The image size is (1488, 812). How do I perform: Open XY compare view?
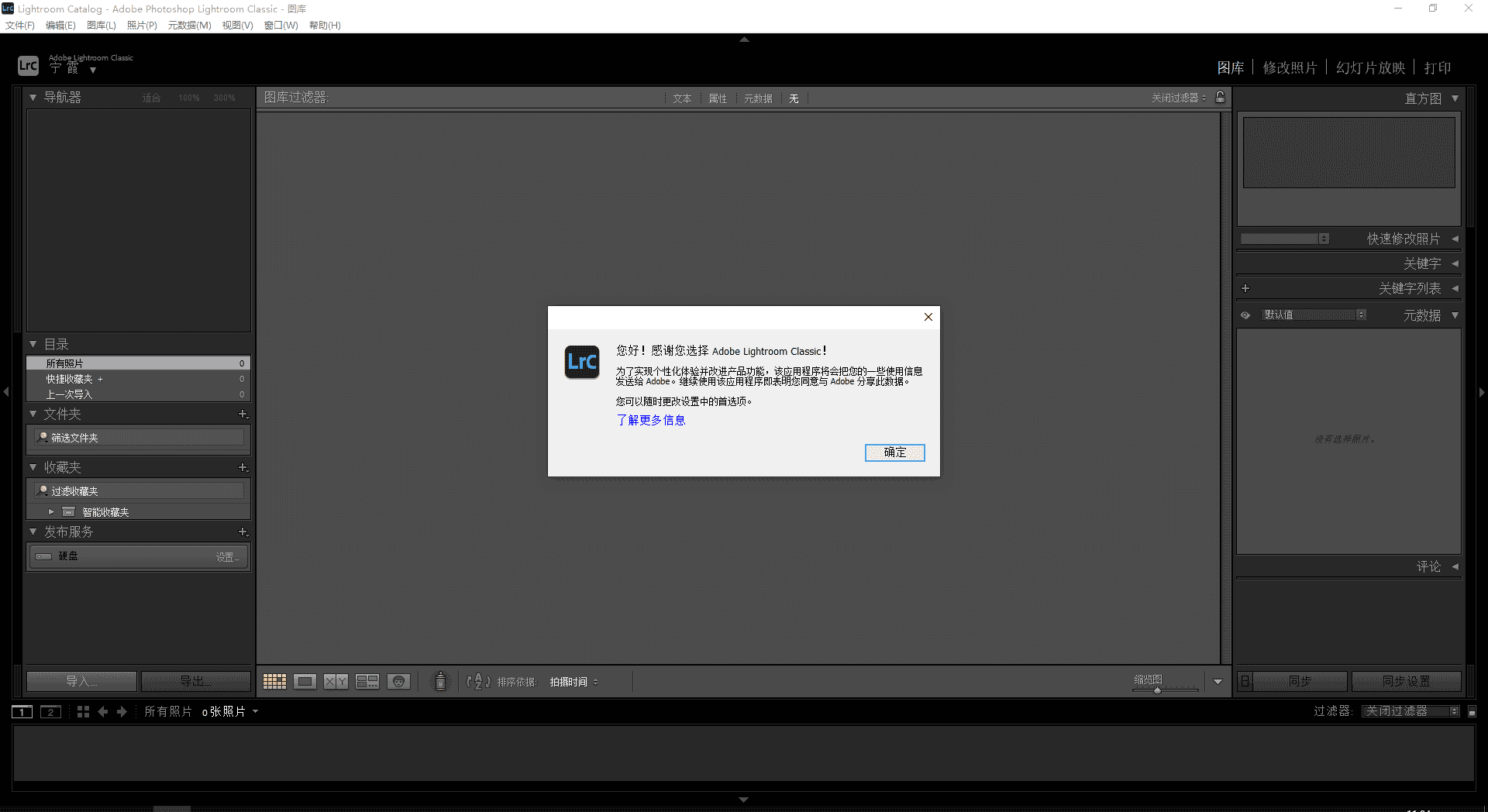pos(336,682)
